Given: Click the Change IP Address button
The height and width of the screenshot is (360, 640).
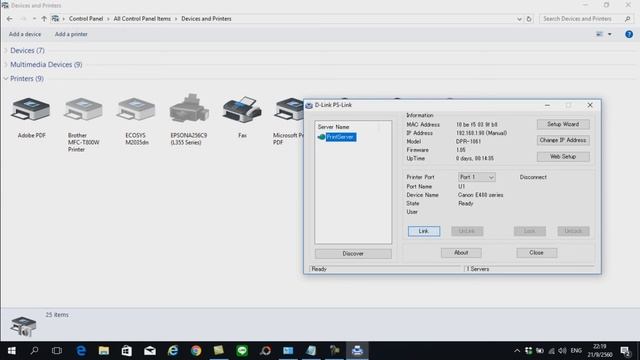Looking at the screenshot, I should (x=563, y=140).
